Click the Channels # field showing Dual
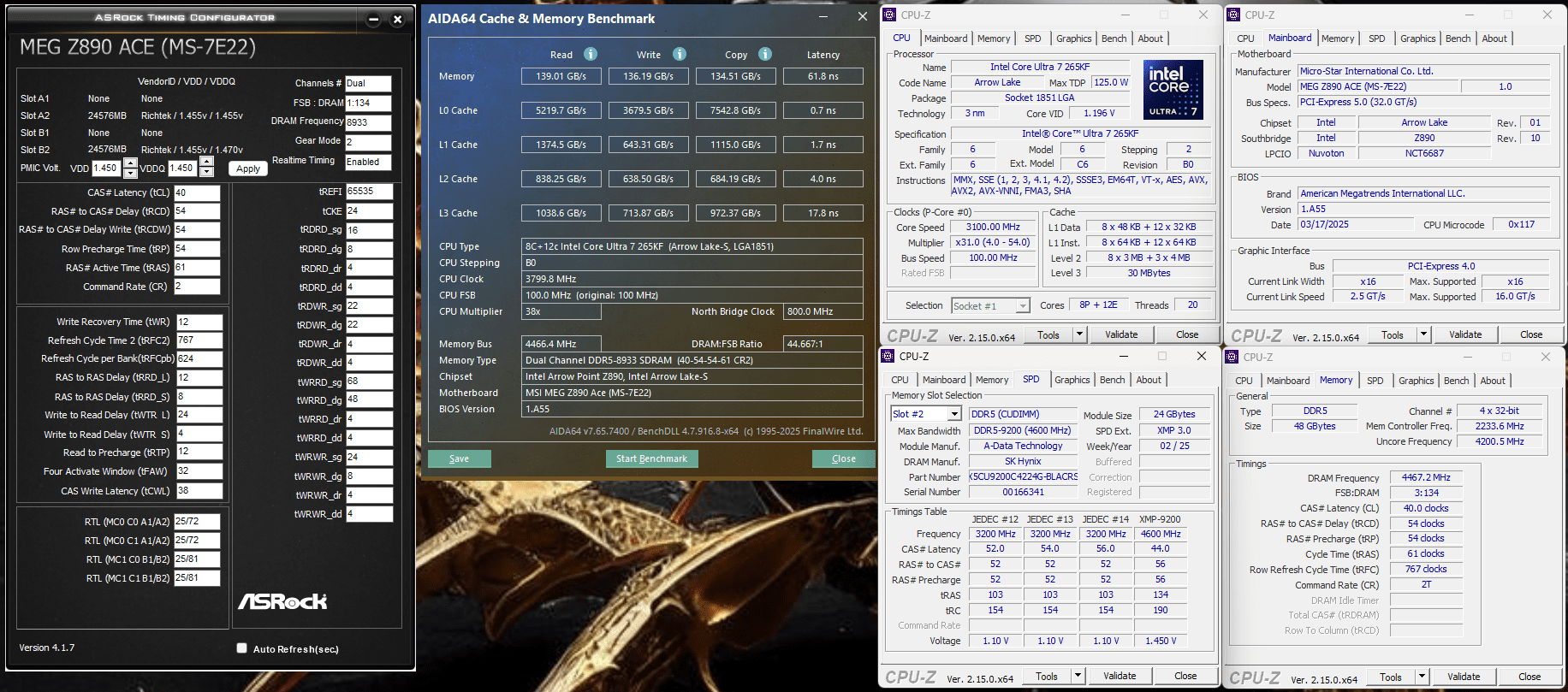 click(x=368, y=83)
